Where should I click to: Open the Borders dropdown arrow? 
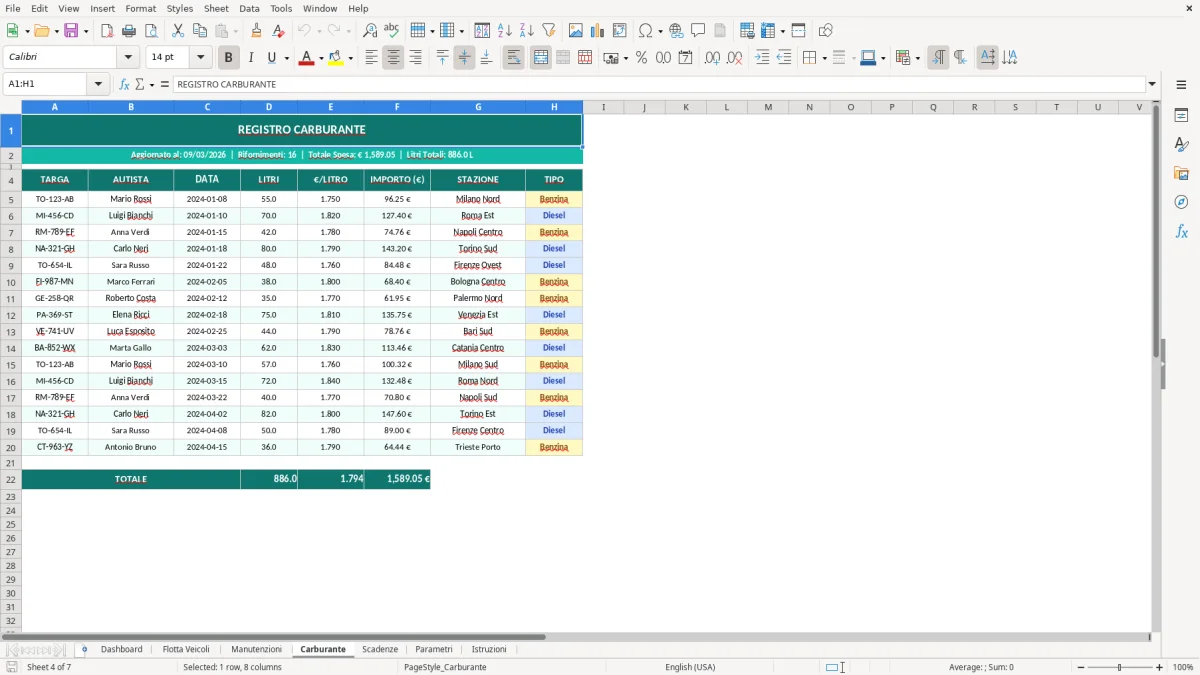point(824,58)
